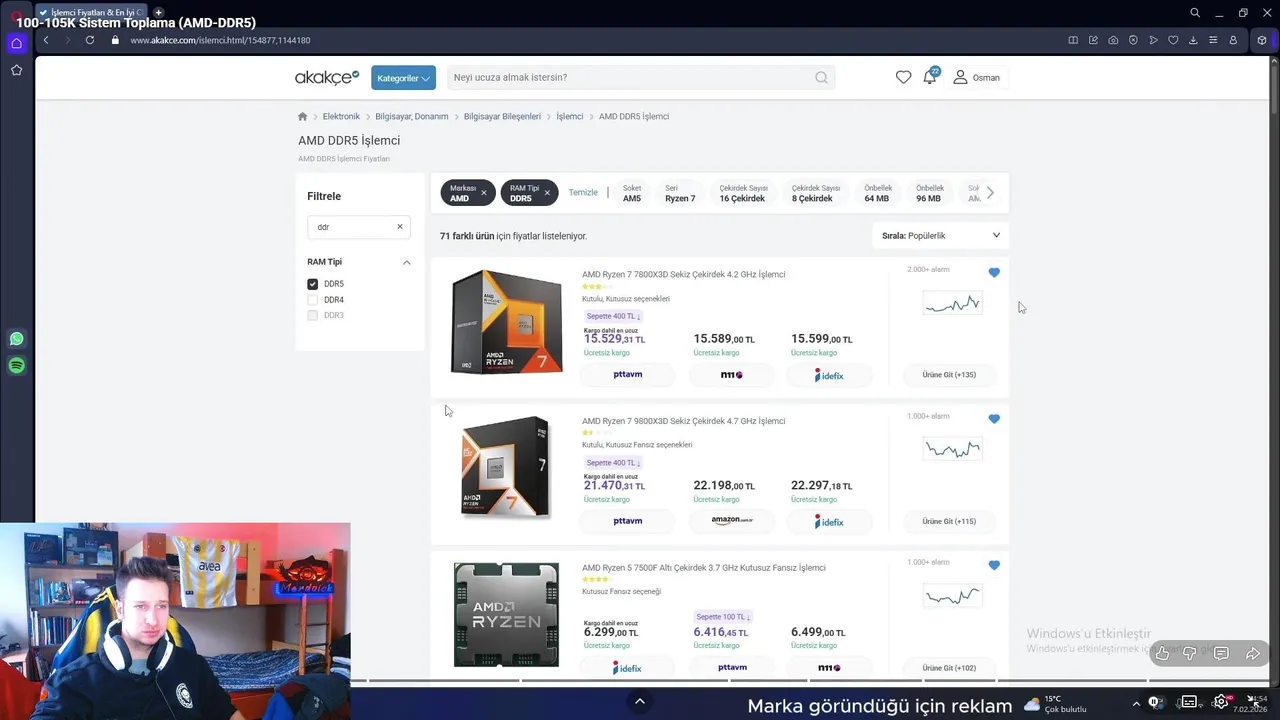Go to home via breadcrumb house icon

coord(303,116)
